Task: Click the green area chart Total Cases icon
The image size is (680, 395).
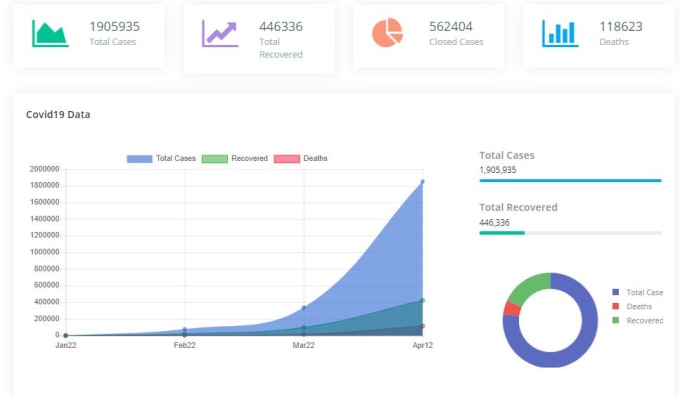Action: (50, 33)
